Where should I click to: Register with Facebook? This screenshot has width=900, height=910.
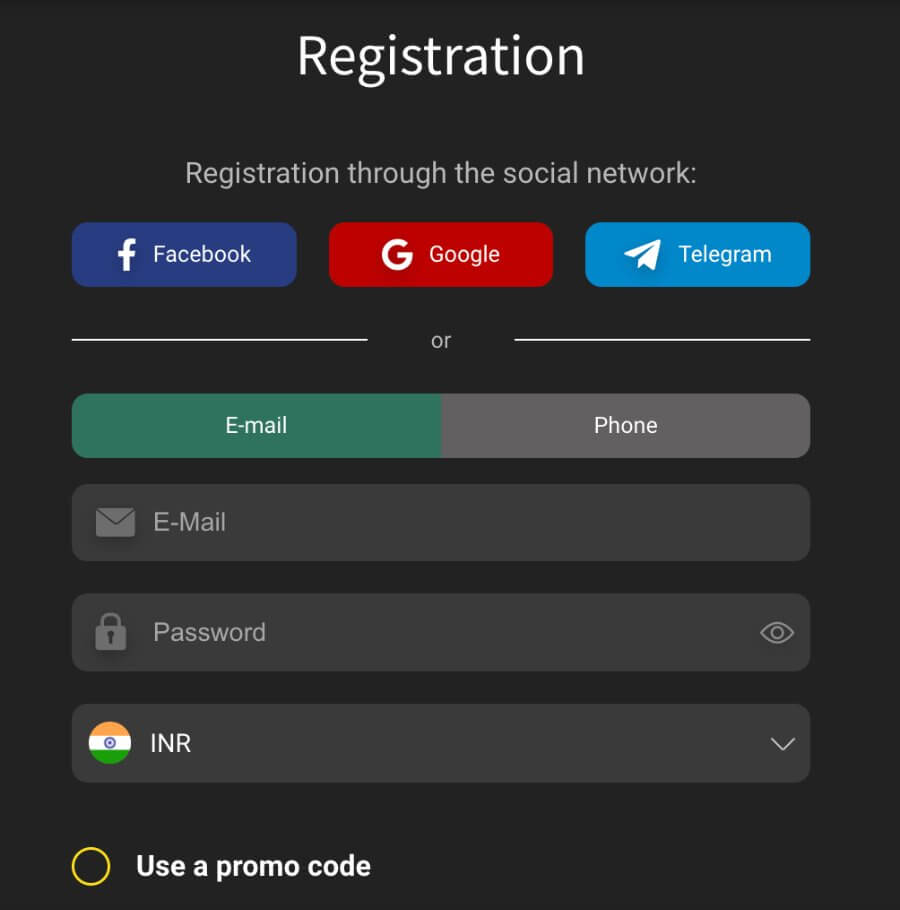click(x=184, y=254)
